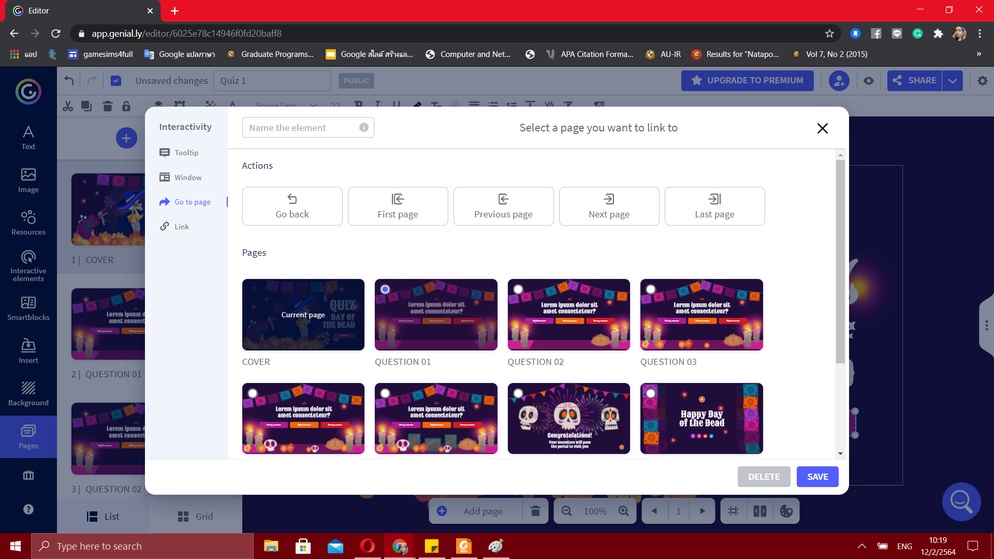Click the add collaborator icon
The height and width of the screenshot is (559, 994).
(839, 80)
